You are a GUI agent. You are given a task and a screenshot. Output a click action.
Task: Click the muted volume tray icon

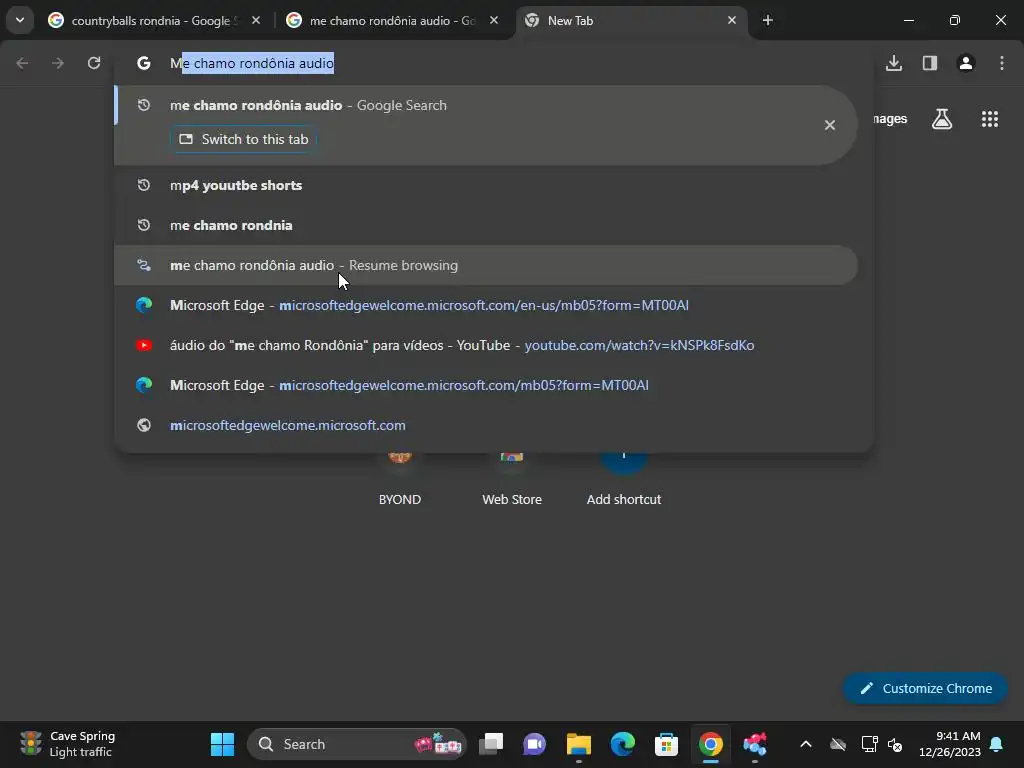pos(895,744)
